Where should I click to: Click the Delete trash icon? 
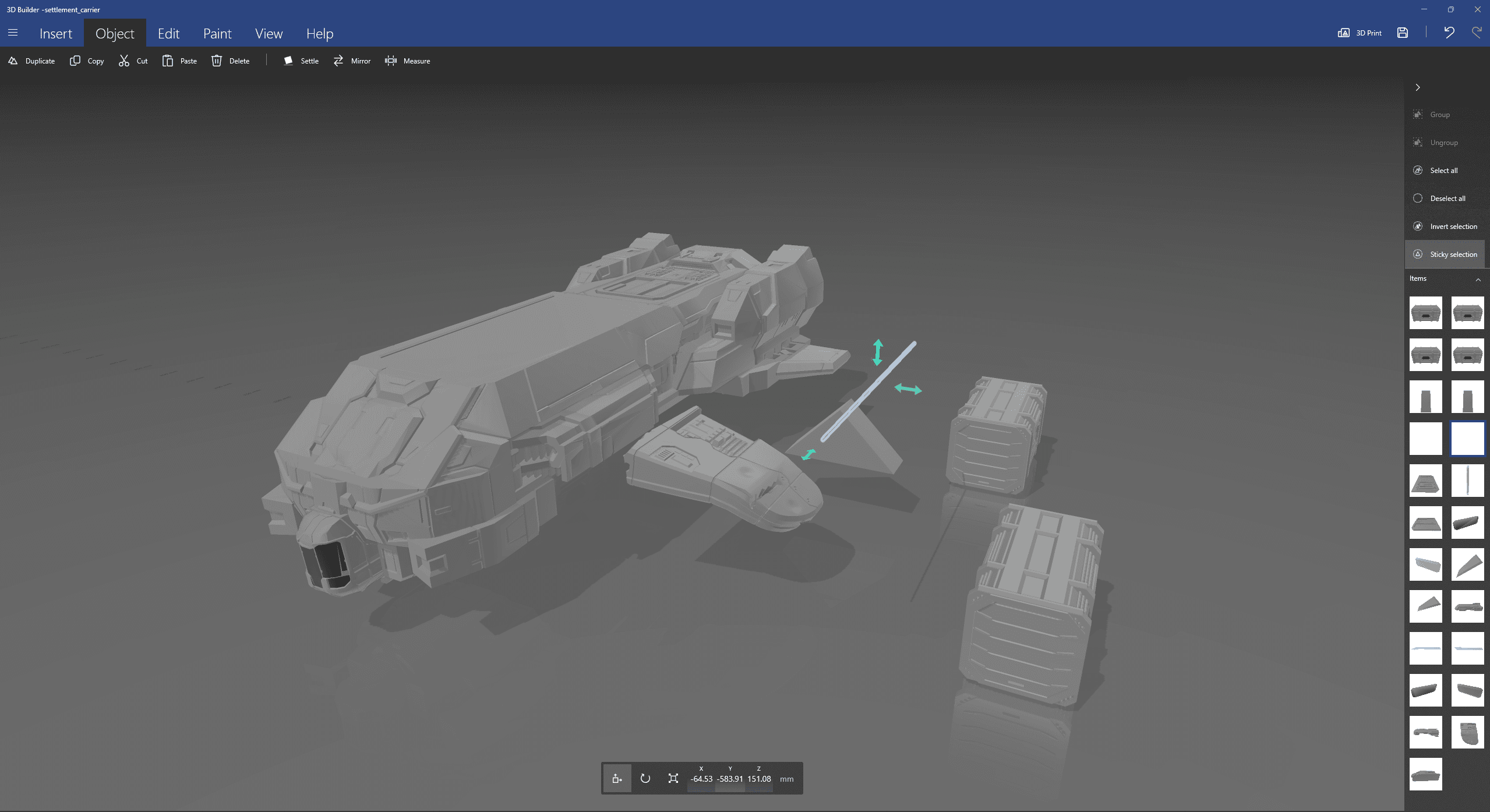coord(217,61)
